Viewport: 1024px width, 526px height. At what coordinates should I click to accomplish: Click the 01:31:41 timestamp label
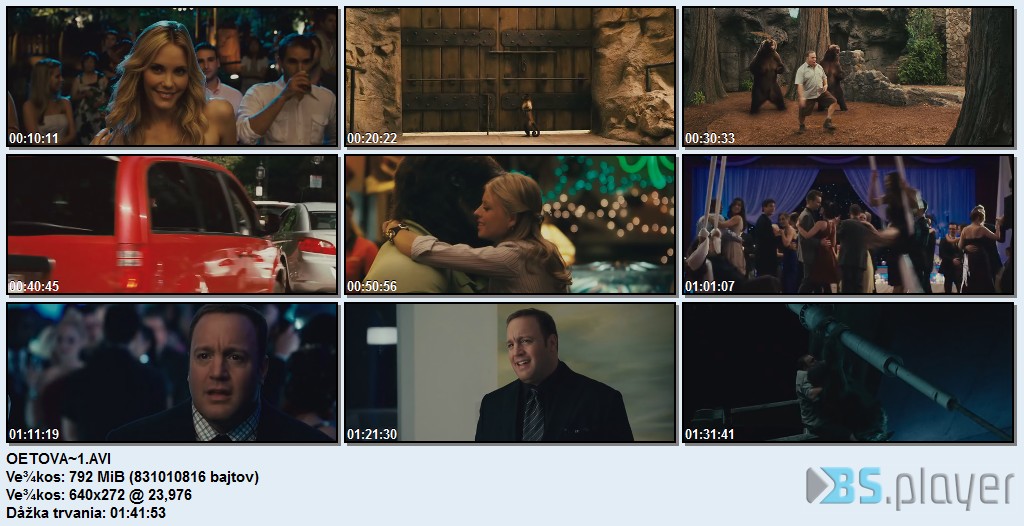tap(709, 434)
